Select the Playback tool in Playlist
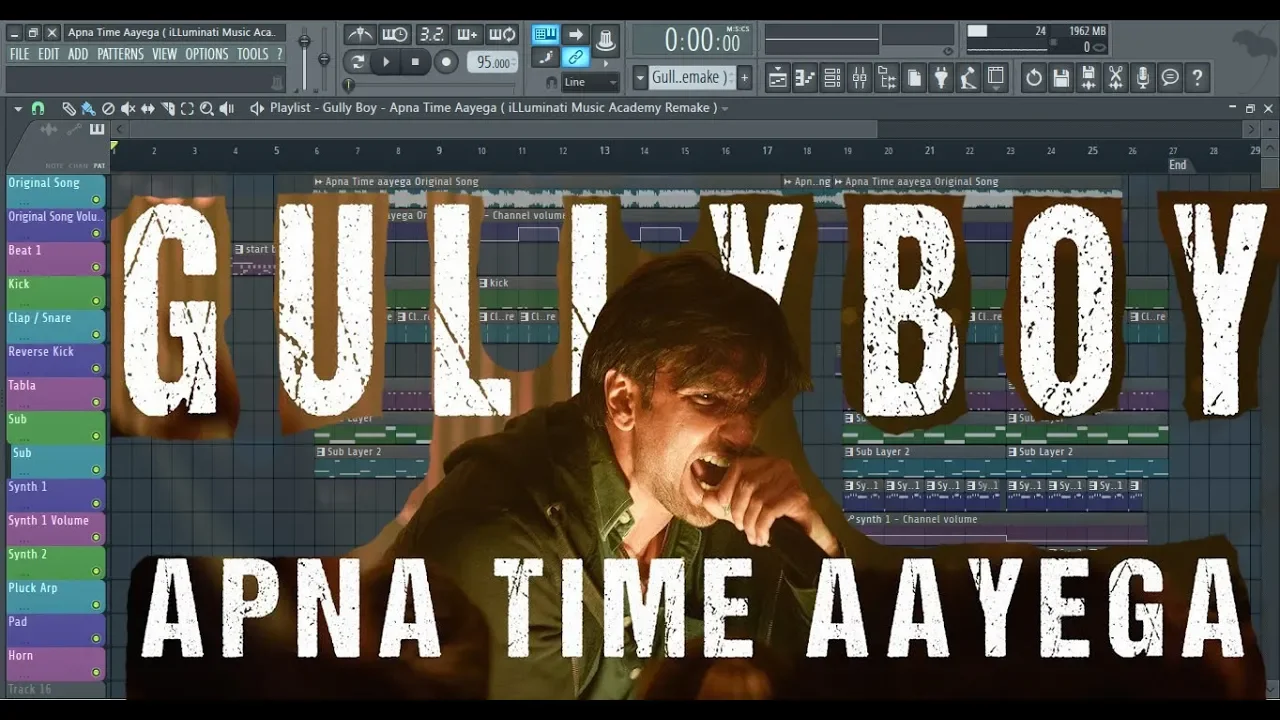 click(x=227, y=108)
